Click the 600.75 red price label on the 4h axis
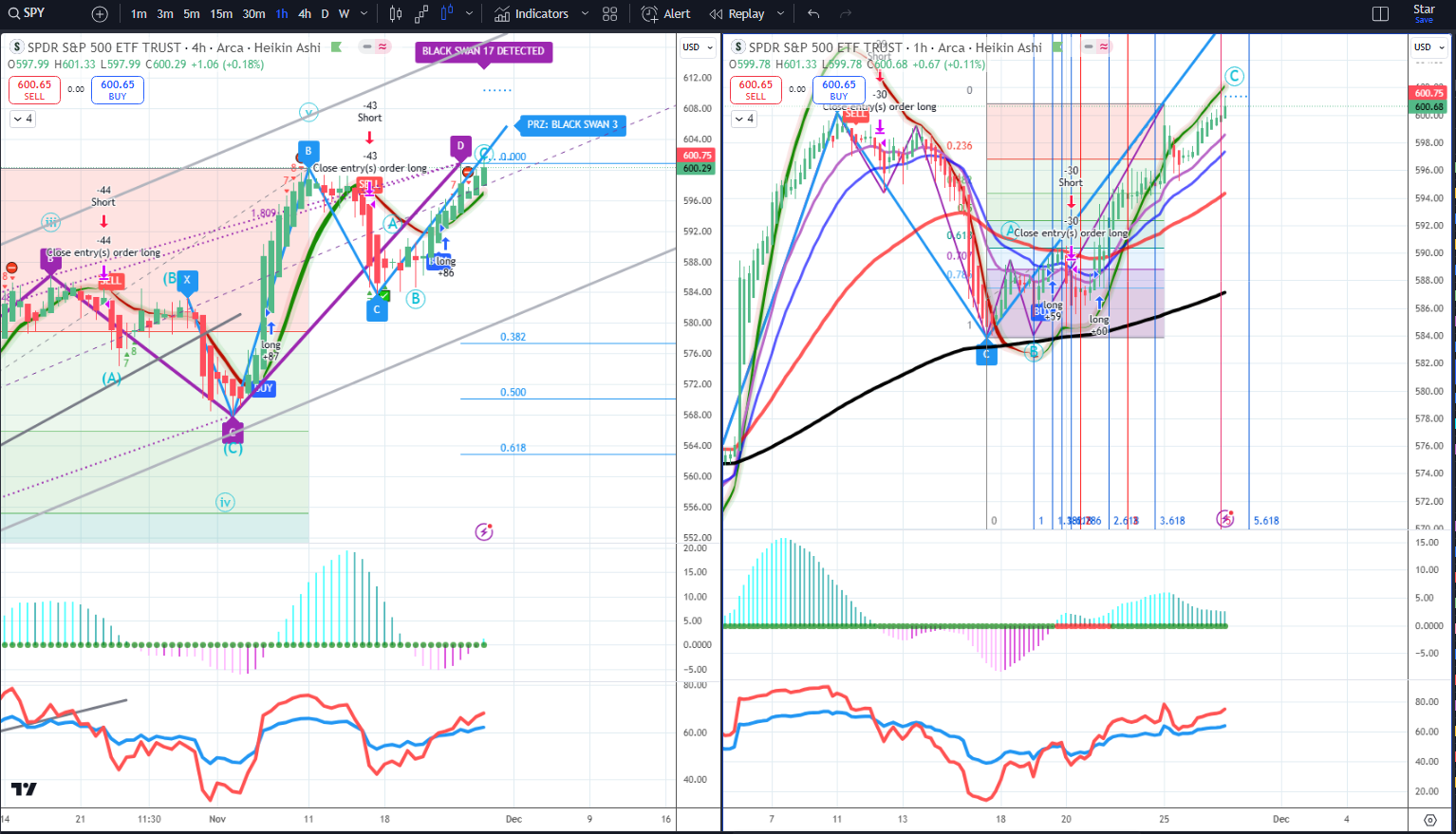The image size is (1456, 834). pos(697,156)
